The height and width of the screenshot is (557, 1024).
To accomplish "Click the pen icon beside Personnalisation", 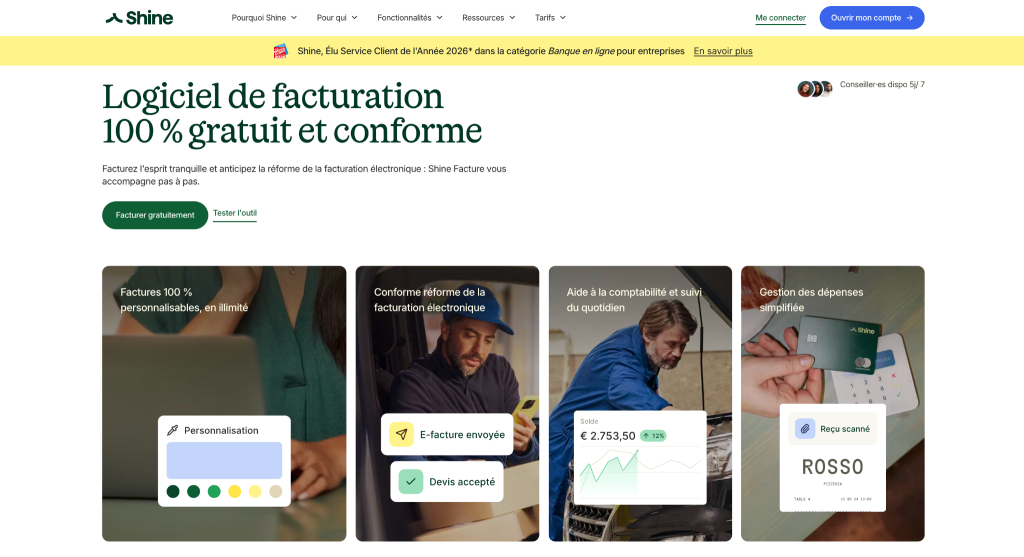I will point(172,430).
